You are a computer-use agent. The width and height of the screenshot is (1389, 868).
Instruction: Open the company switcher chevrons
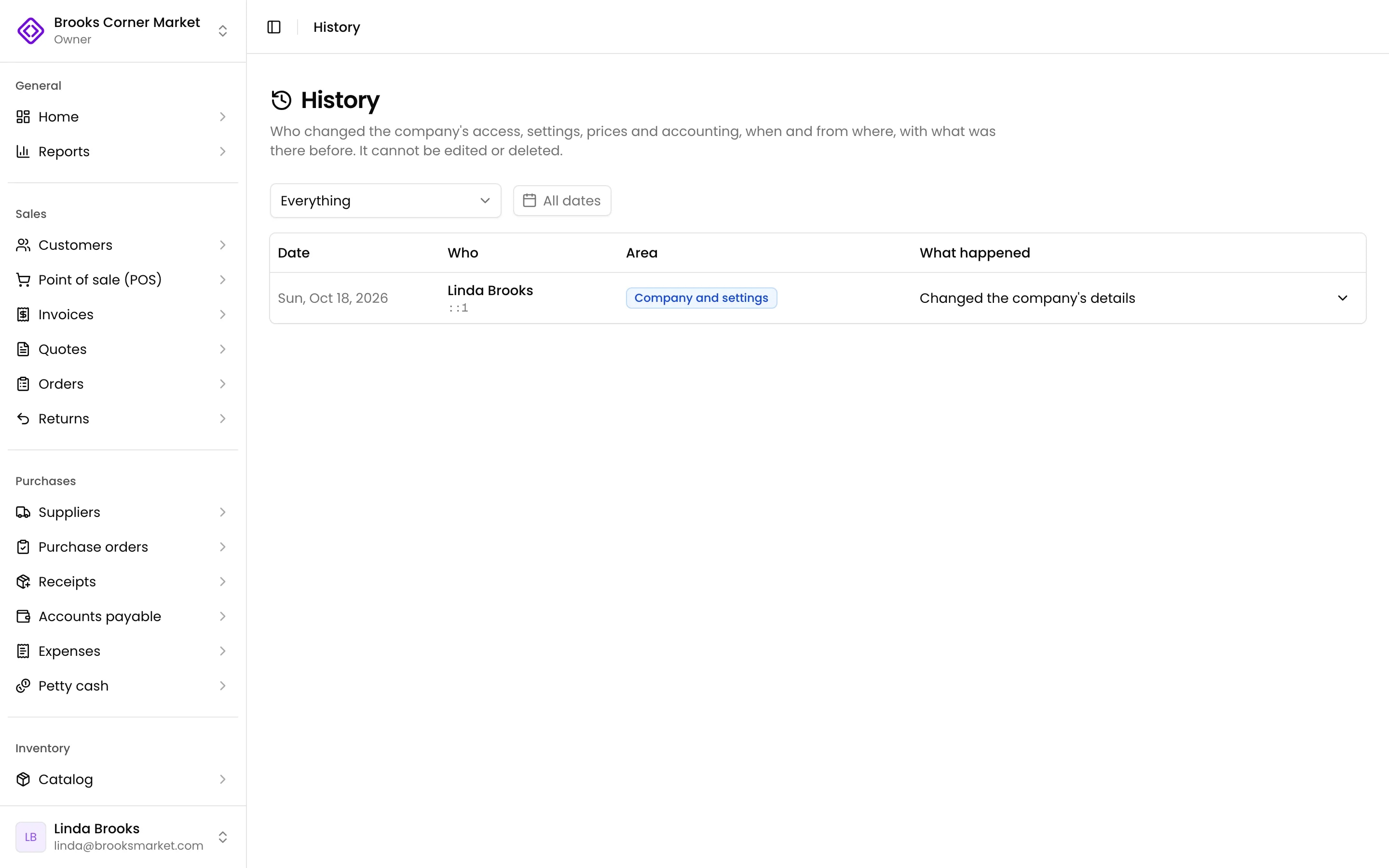click(223, 30)
